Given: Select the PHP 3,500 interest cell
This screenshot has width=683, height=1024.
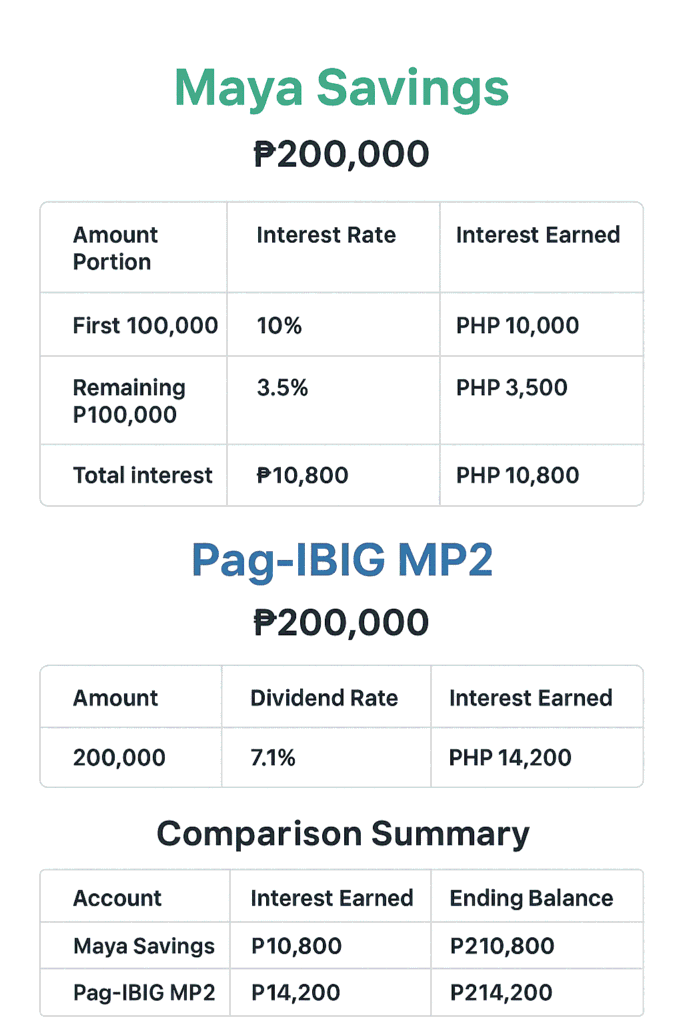Looking at the screenshot, I should tap(511, 387).
